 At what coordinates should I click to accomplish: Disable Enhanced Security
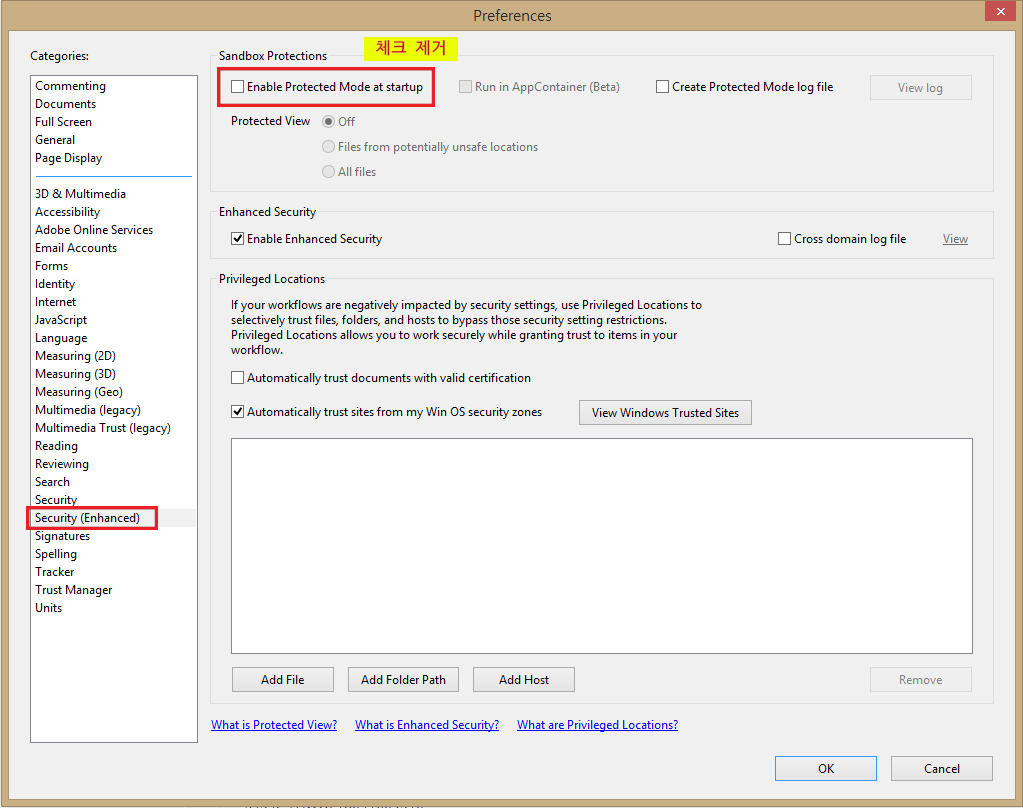[x=237, y=238]
